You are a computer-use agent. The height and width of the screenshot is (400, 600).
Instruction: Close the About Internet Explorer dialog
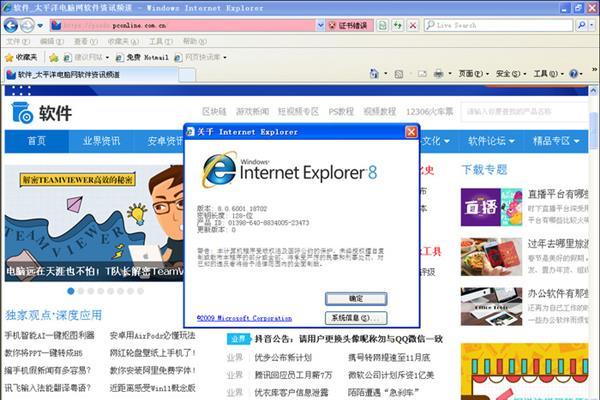pos(411,132)
